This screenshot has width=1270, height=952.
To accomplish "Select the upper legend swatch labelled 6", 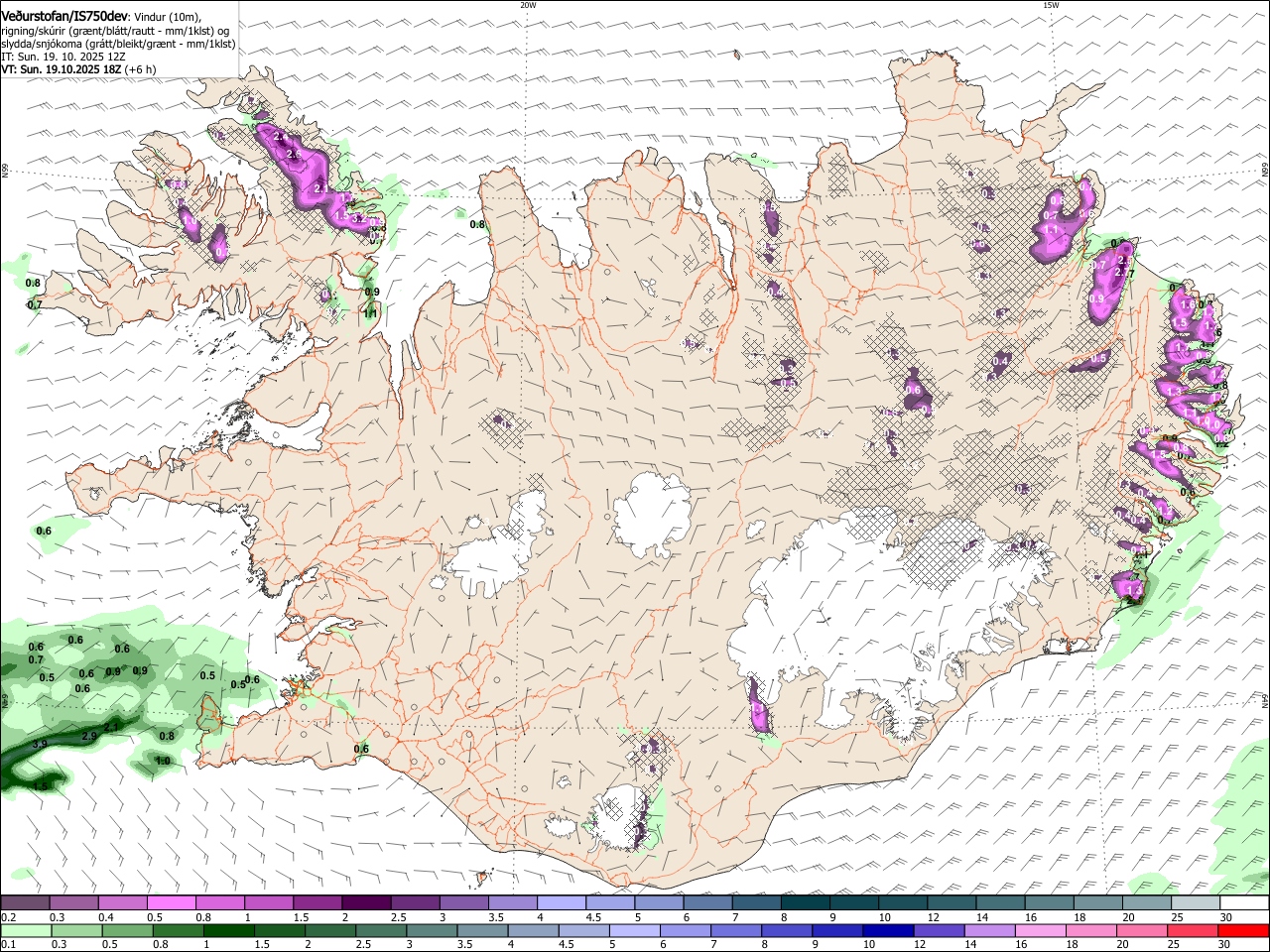I will [x=707, y=903].
